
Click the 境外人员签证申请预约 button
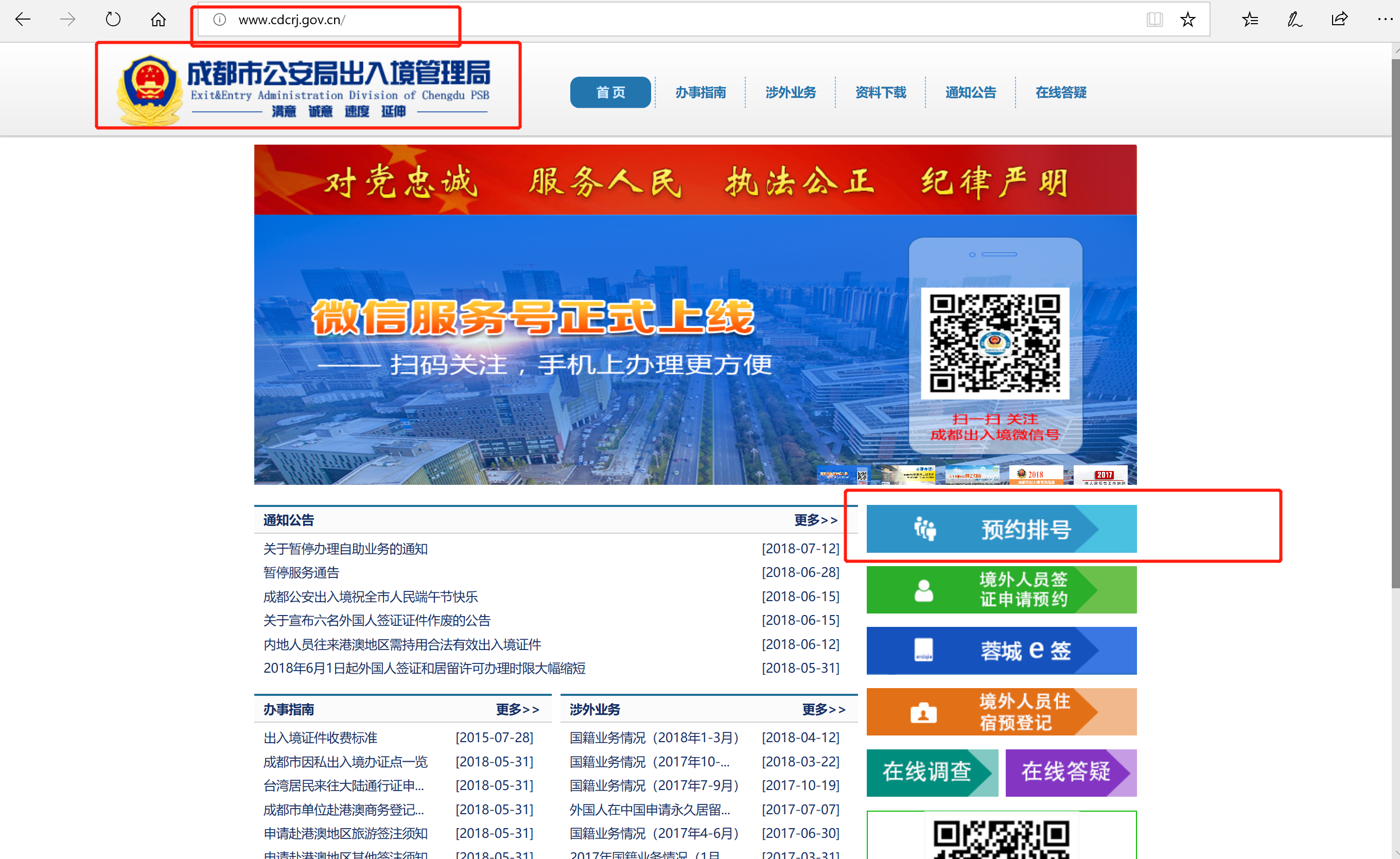click(1001, 590)
